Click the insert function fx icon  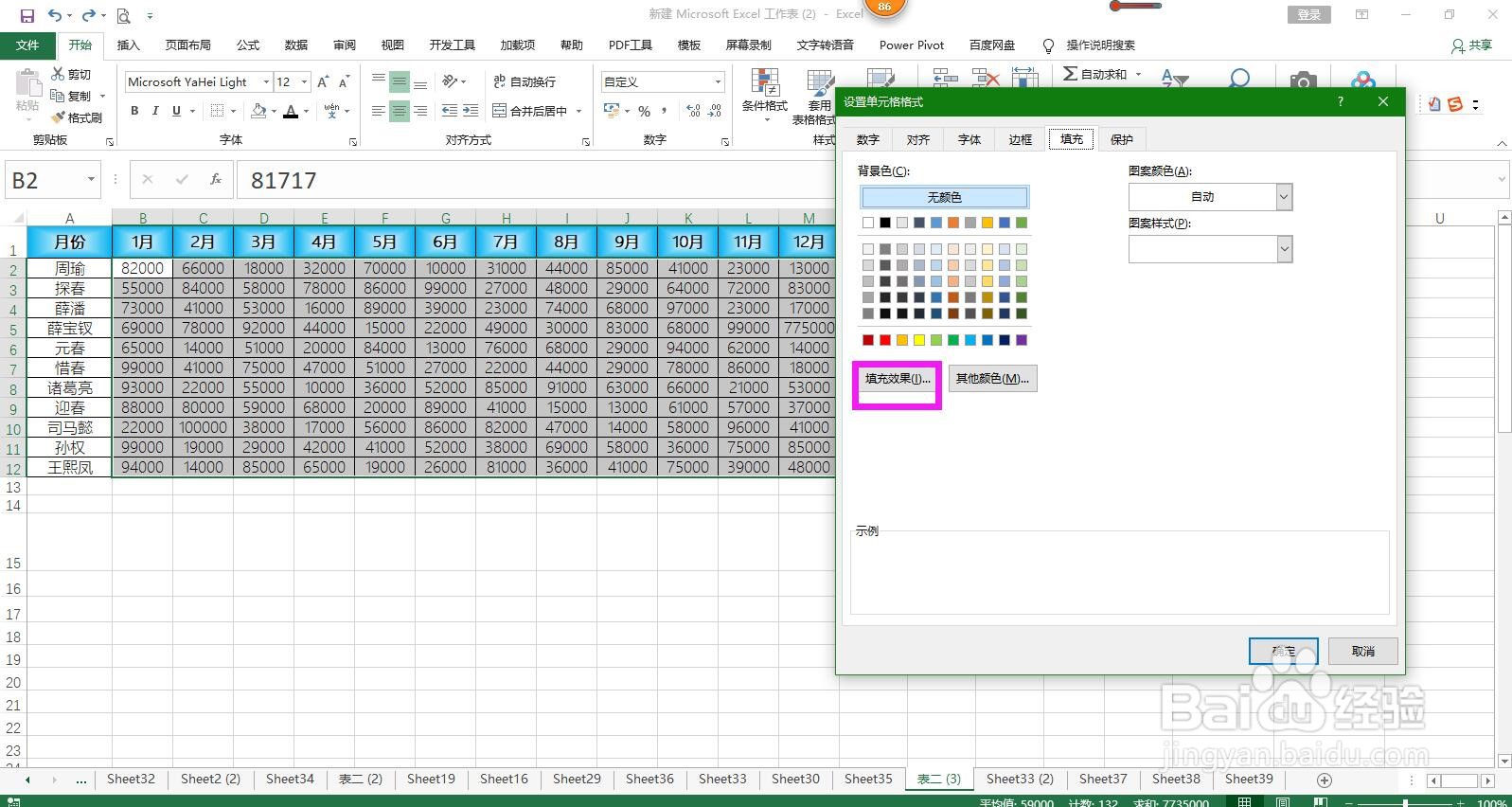tap(216, 179)
